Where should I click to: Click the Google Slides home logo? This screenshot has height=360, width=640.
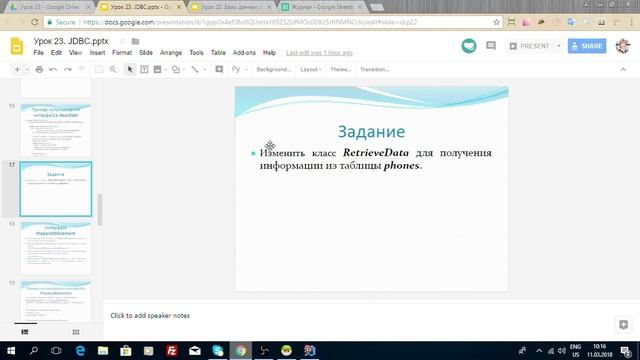[17, 46]
